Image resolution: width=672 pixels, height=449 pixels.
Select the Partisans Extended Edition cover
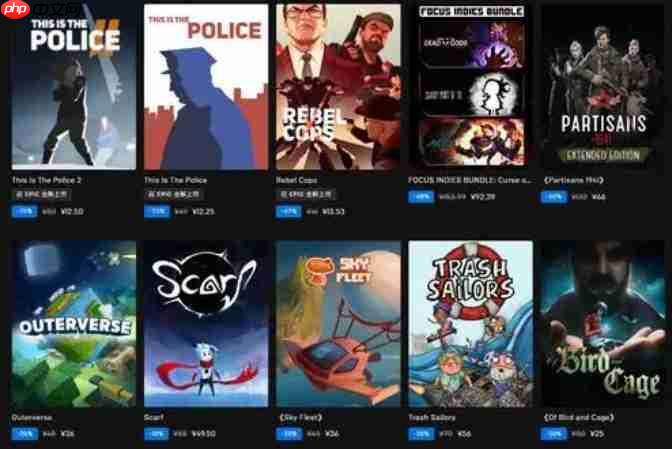tap(603, 87)
